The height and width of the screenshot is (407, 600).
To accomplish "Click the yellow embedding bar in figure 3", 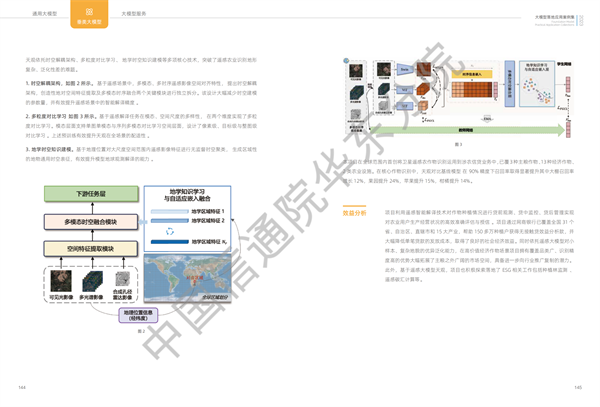I will [472, 74].
